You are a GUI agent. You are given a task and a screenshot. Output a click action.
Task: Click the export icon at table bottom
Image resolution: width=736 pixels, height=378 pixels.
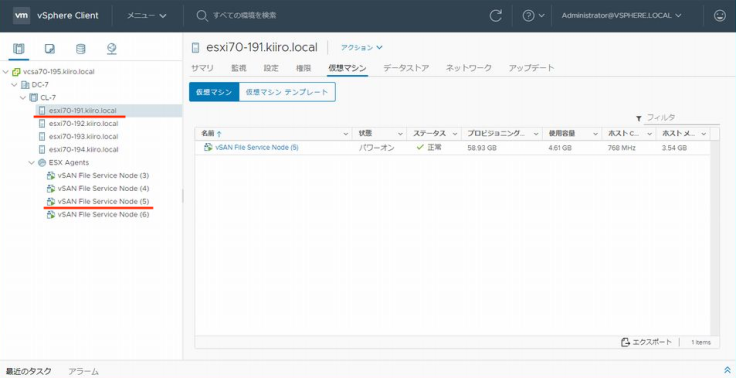click(625, 342)
